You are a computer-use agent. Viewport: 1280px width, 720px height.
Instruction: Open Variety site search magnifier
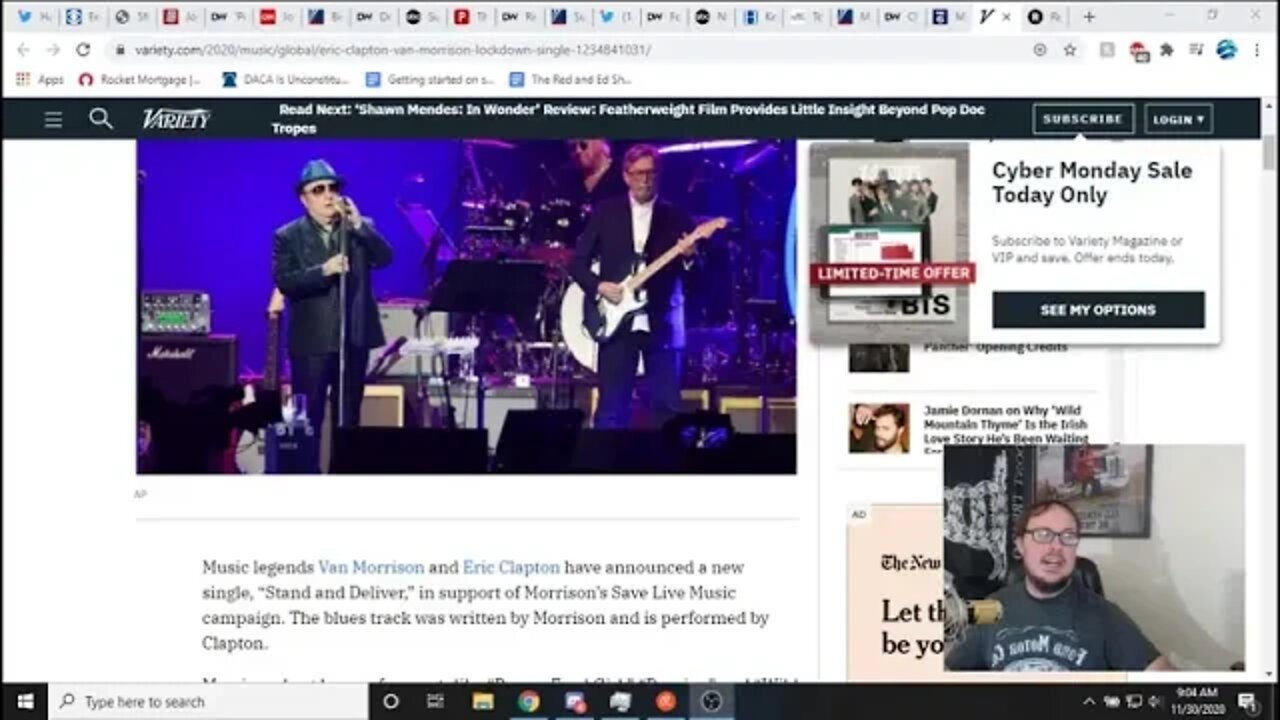pos(101,119)
